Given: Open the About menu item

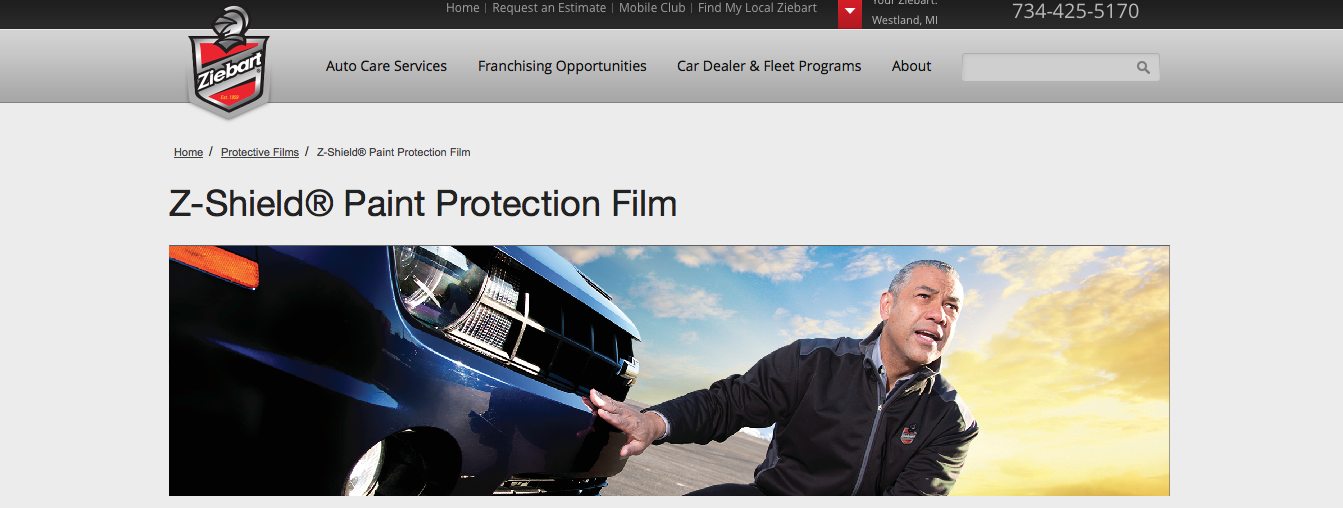Looking at the screenshot, I should click(911, 66).
